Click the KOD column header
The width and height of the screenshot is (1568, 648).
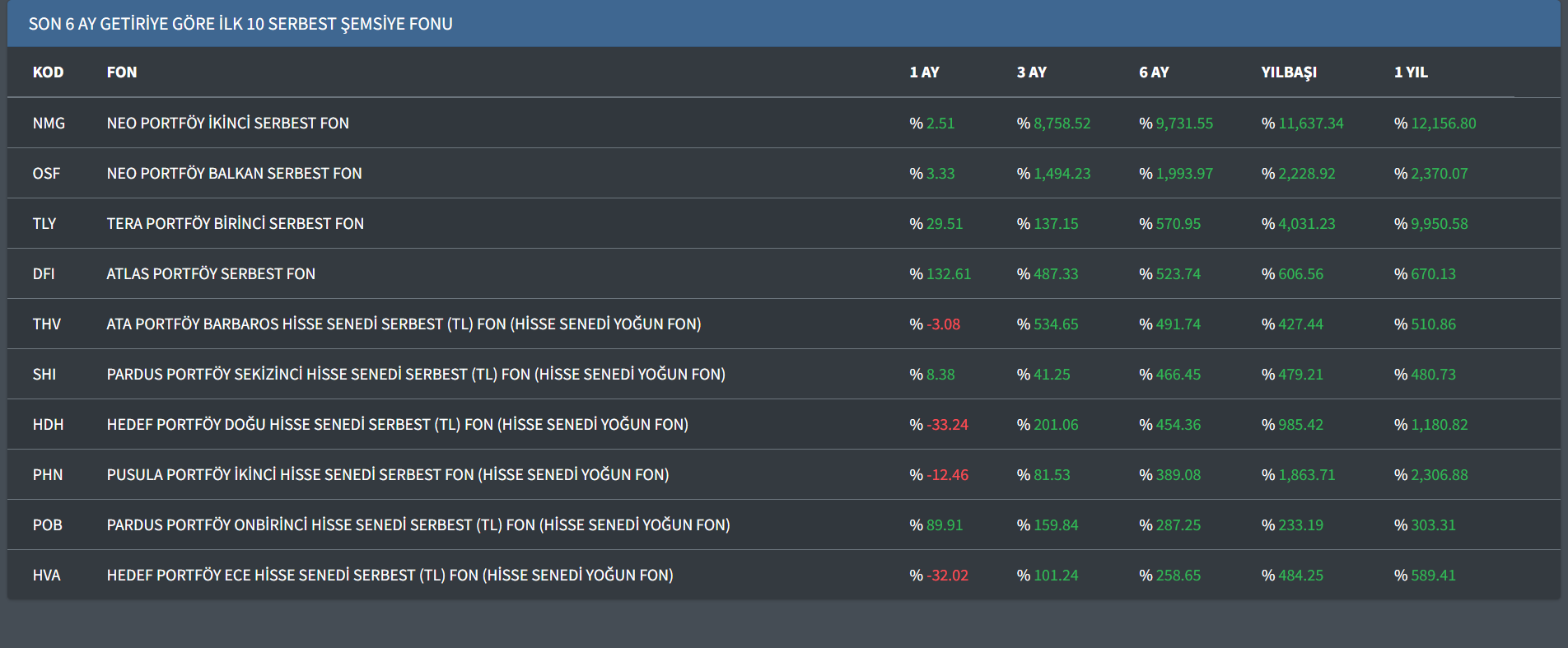pyautogui.click(x=48, y=72)
